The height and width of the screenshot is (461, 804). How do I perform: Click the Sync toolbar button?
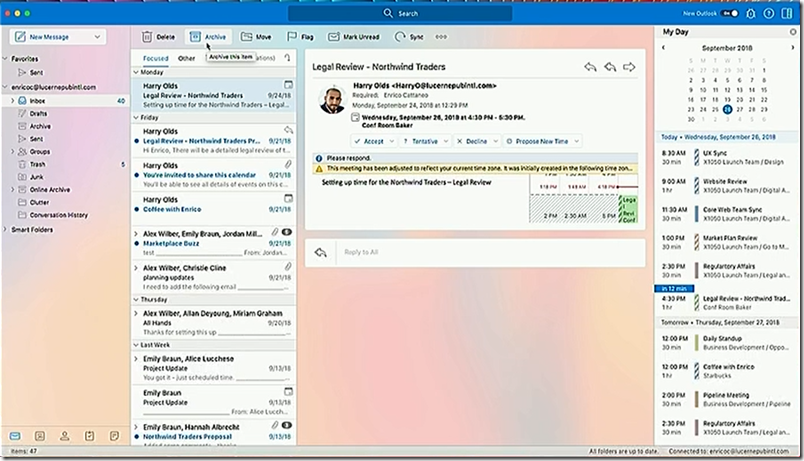(x=409, y=37)
